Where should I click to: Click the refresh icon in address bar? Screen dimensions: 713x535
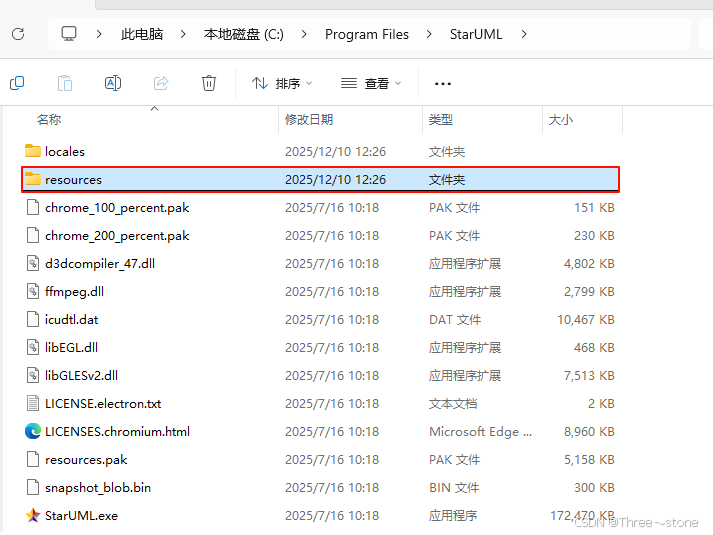pyautogui.click(x=18, y=34)
